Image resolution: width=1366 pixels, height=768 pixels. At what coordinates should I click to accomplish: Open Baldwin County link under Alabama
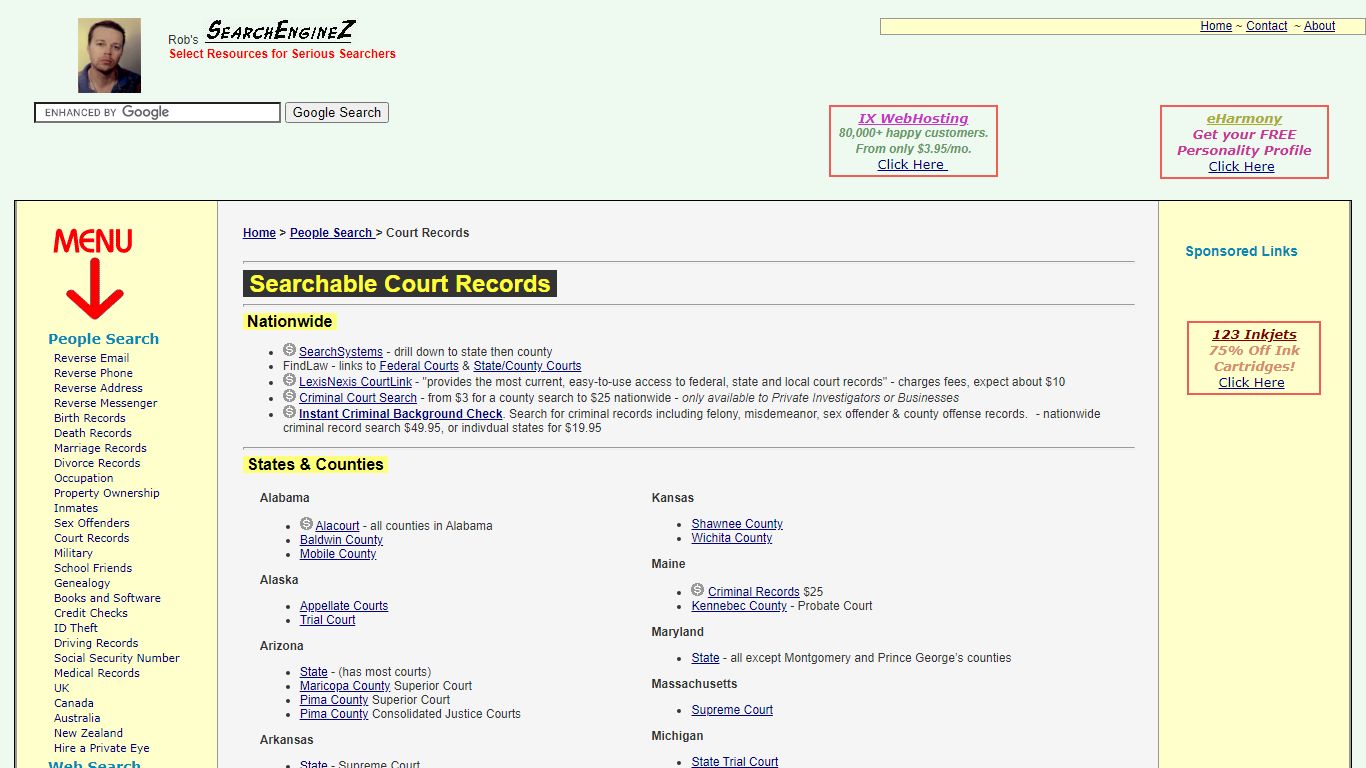pos(341,540)
